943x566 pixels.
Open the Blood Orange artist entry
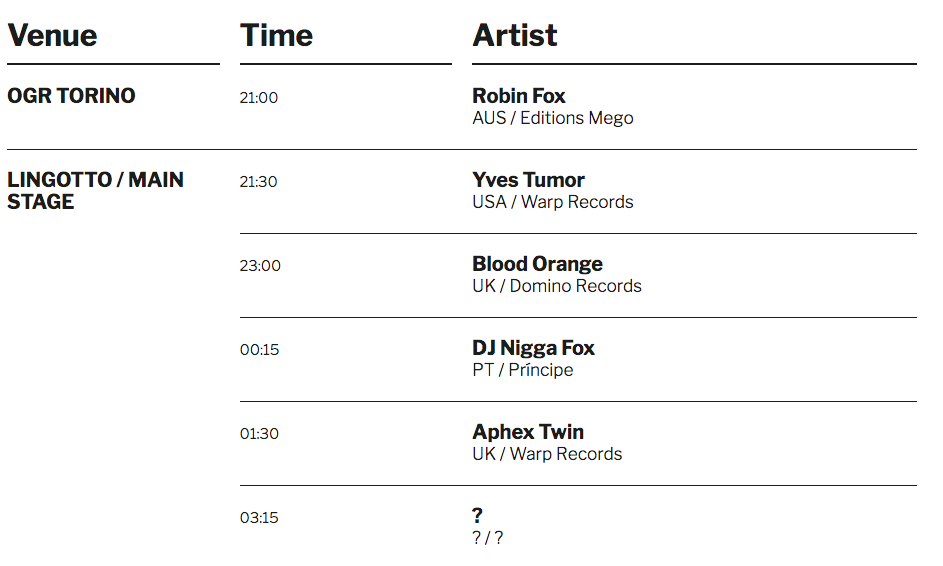(x=537, y=264)
